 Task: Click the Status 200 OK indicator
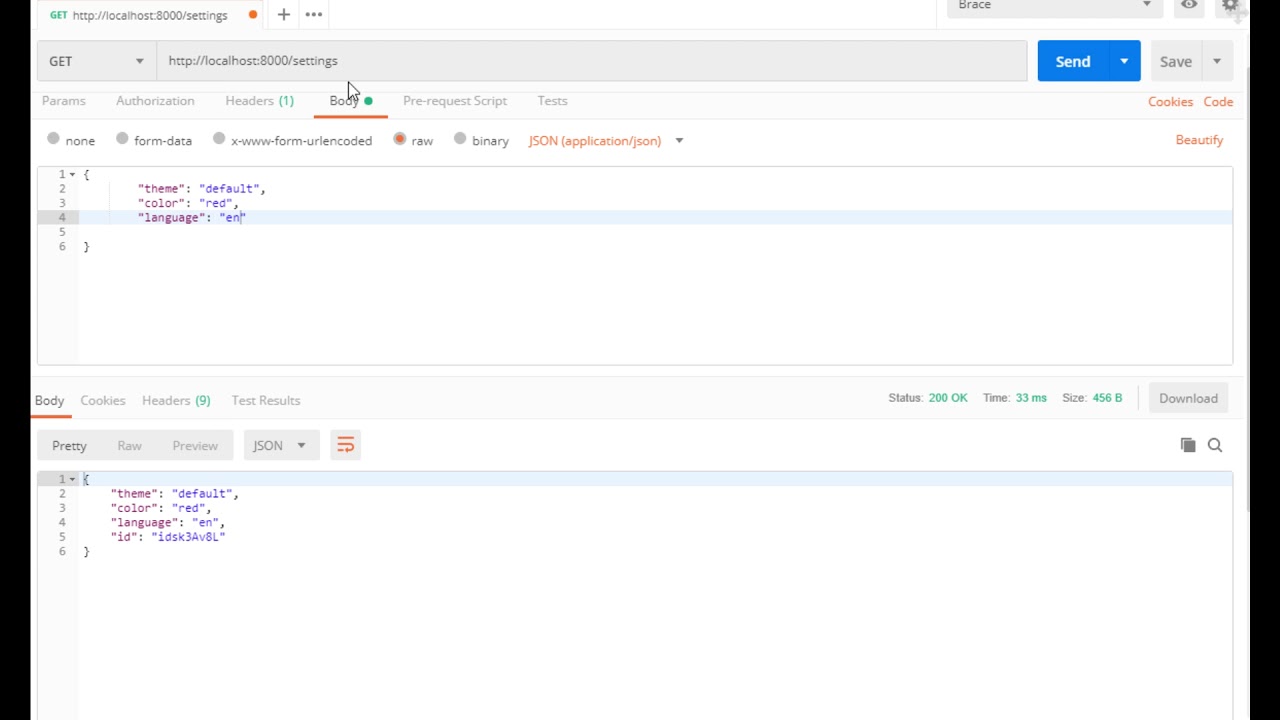[928, 398]
